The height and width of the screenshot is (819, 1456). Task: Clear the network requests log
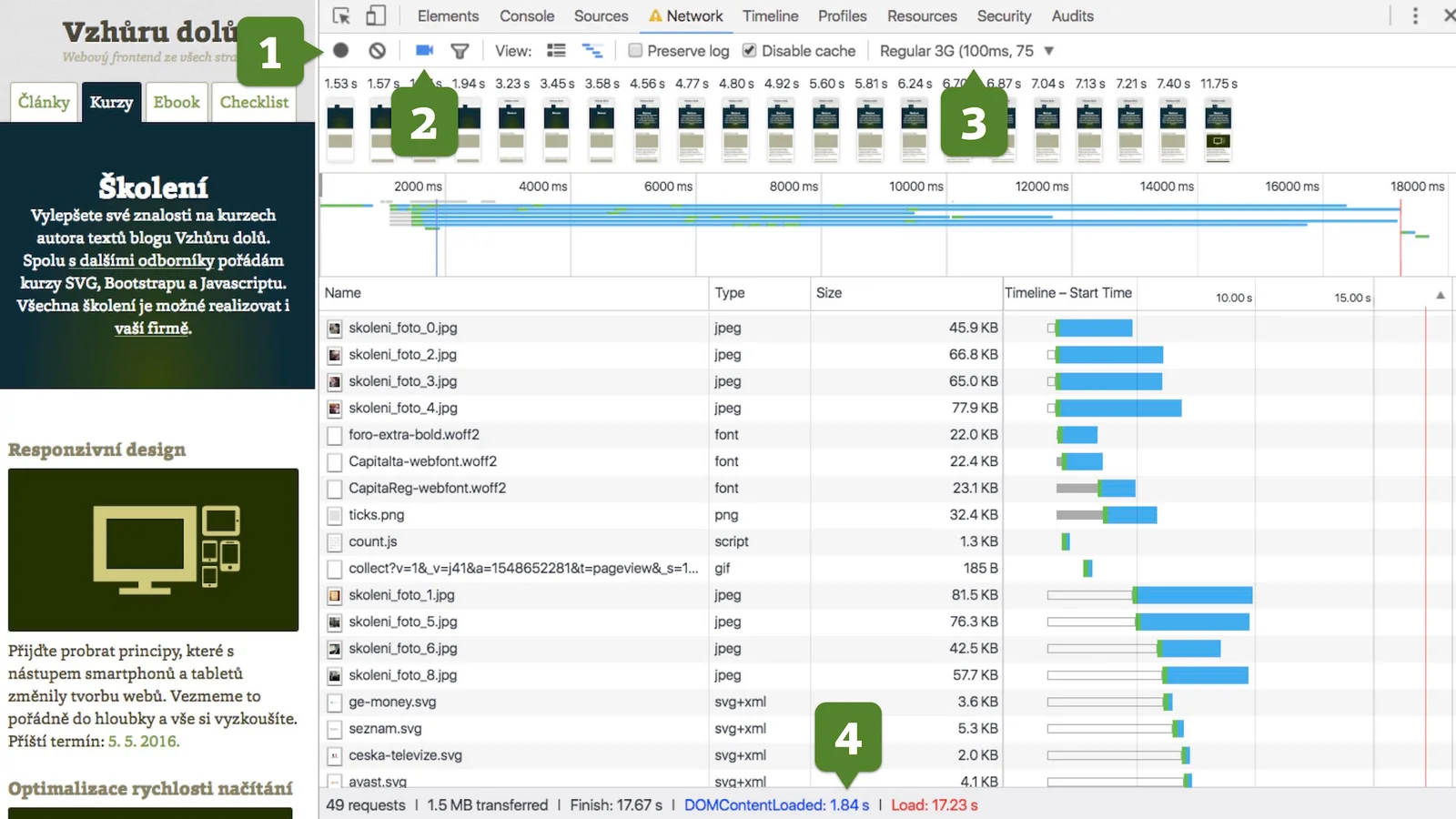378,51
